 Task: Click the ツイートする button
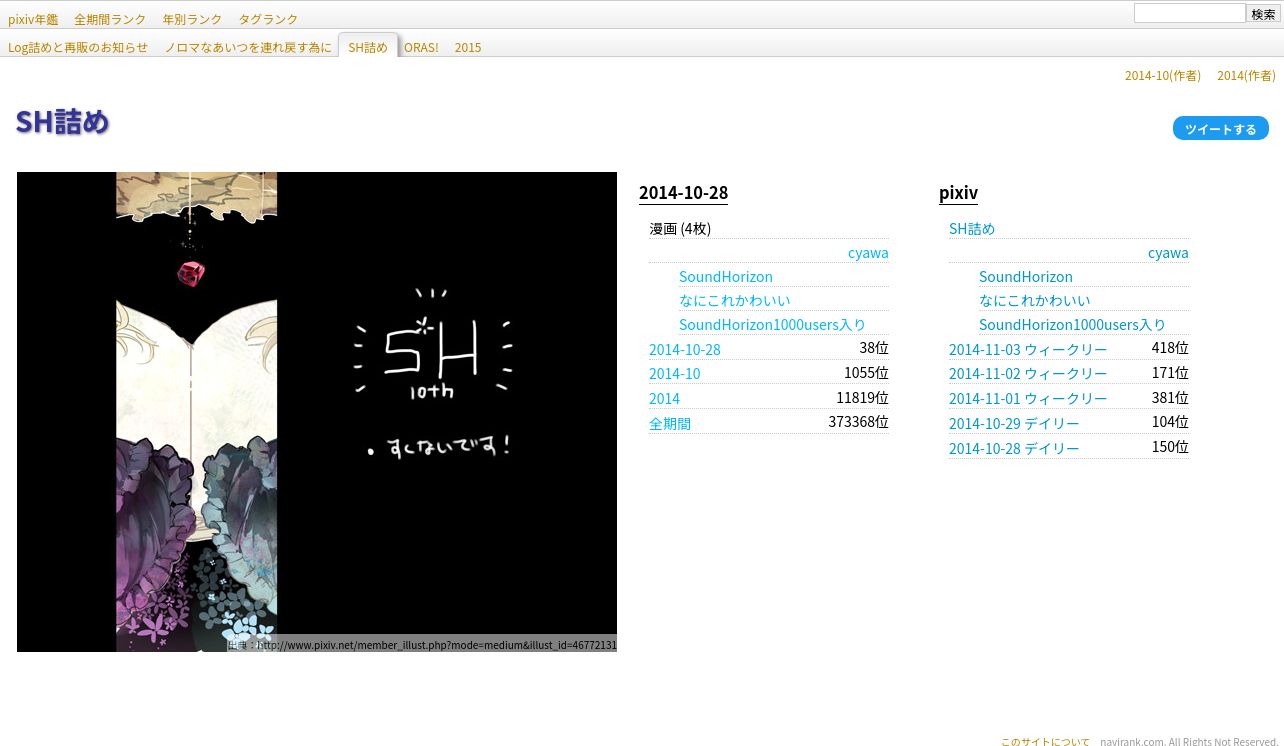pyautogui.click(x=1221, y=128)
